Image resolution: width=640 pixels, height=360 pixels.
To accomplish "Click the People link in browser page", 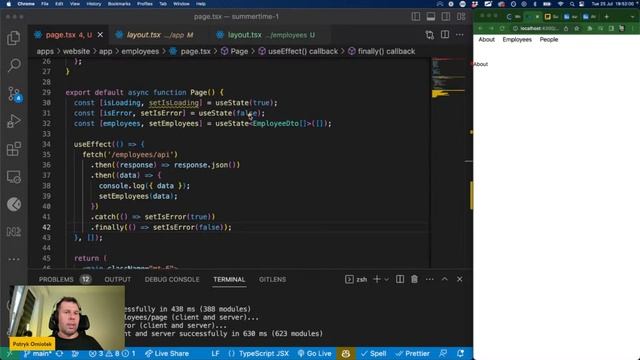I will coord(549,40).
